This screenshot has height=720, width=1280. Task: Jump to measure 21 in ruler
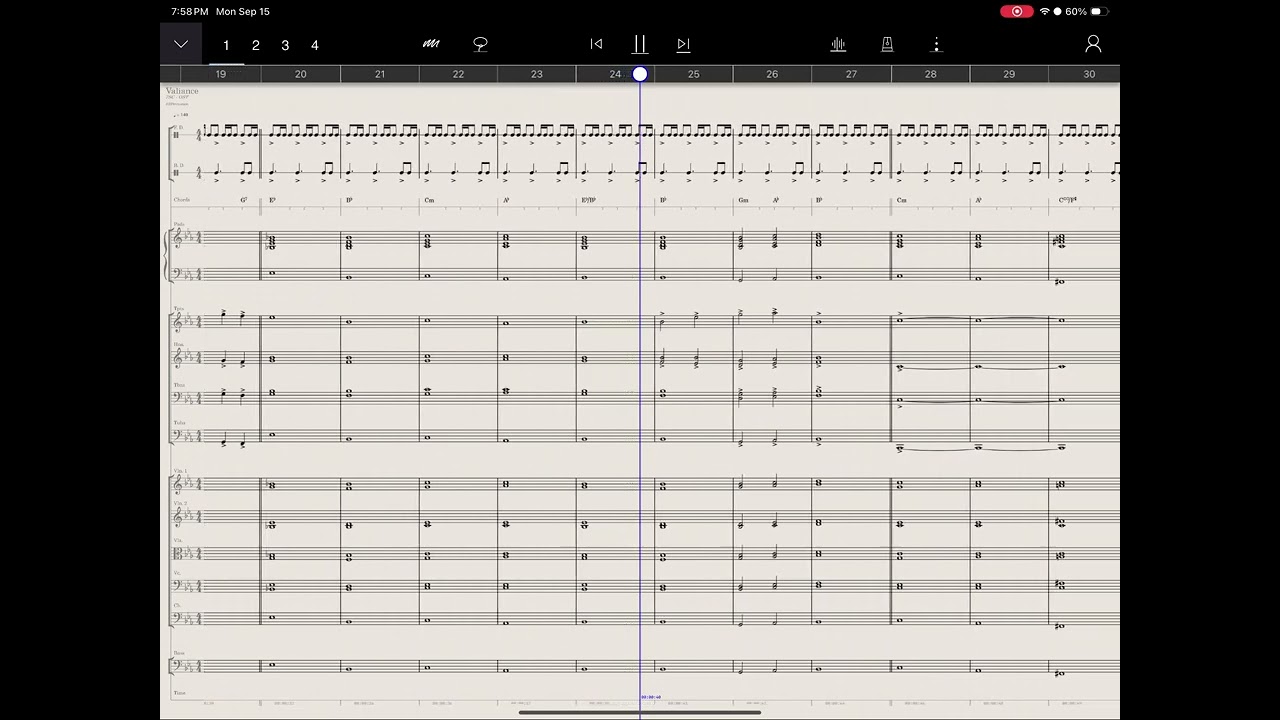[x=380, y=74]
